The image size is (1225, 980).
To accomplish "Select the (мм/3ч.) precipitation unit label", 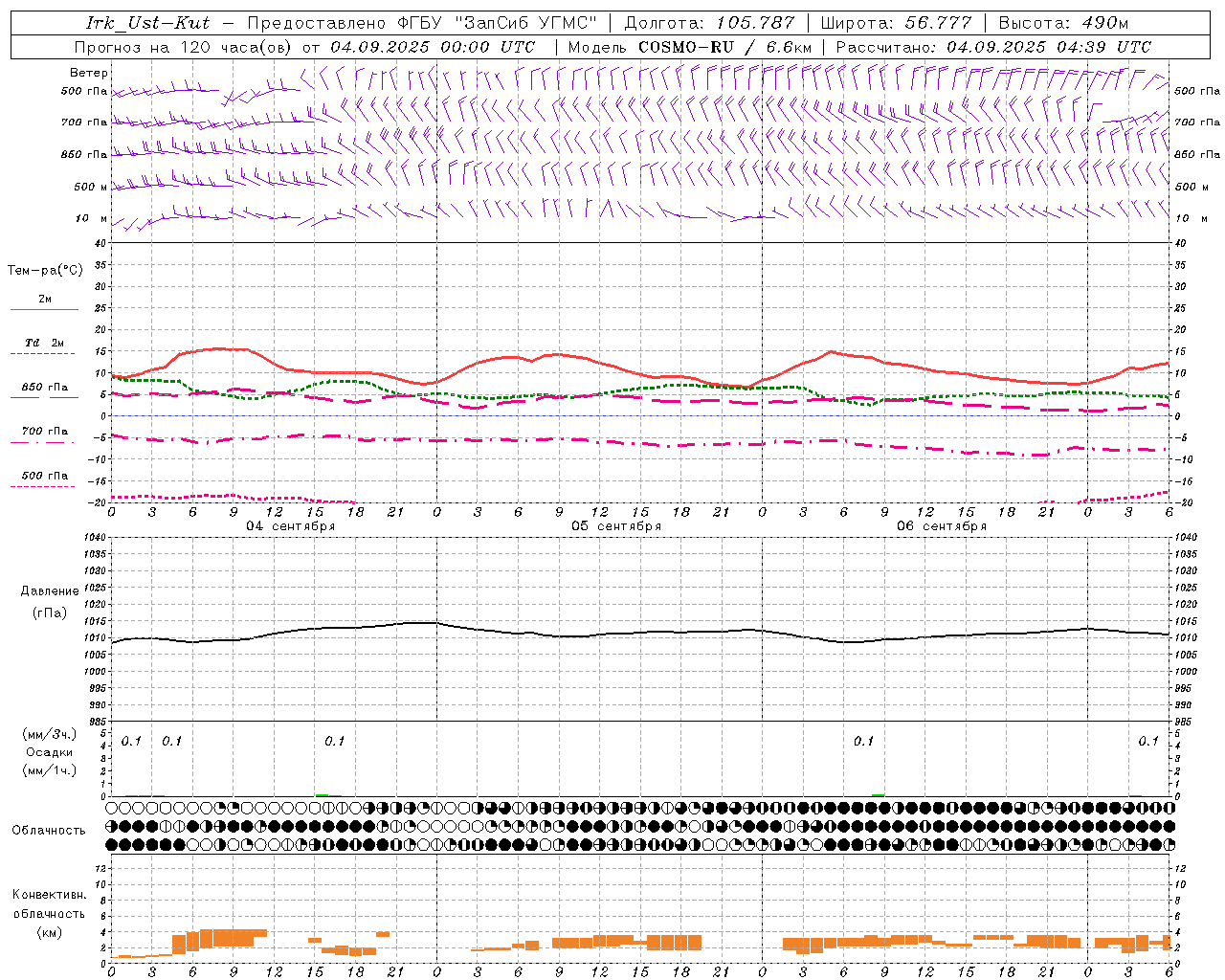I will coord(50,734).
